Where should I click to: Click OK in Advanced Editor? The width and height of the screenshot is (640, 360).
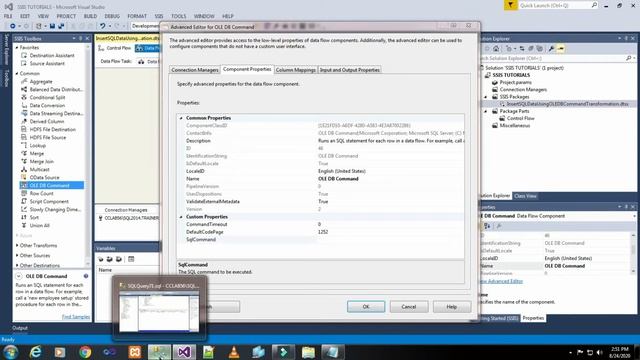pos(366,307)
